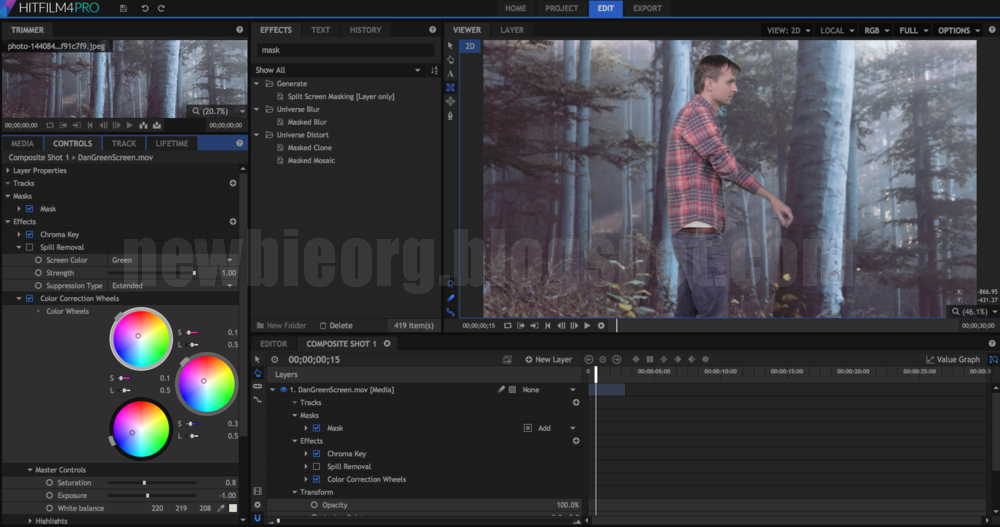The height and width of the screenshot is (527, 1000).
Task: Switch to the EDITOR timeline tab
Action: tap(274, 343)
